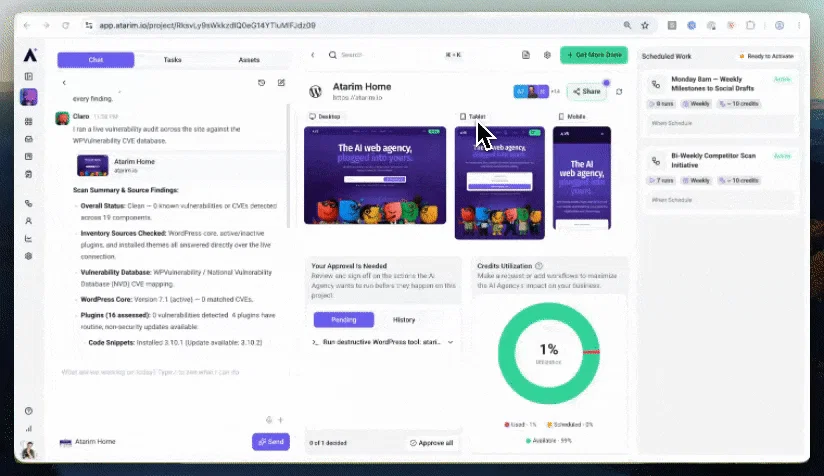Screen dimensions: 824x476
Task: Click the 'Available - 99%' legend entry
Action: point(549,441)
